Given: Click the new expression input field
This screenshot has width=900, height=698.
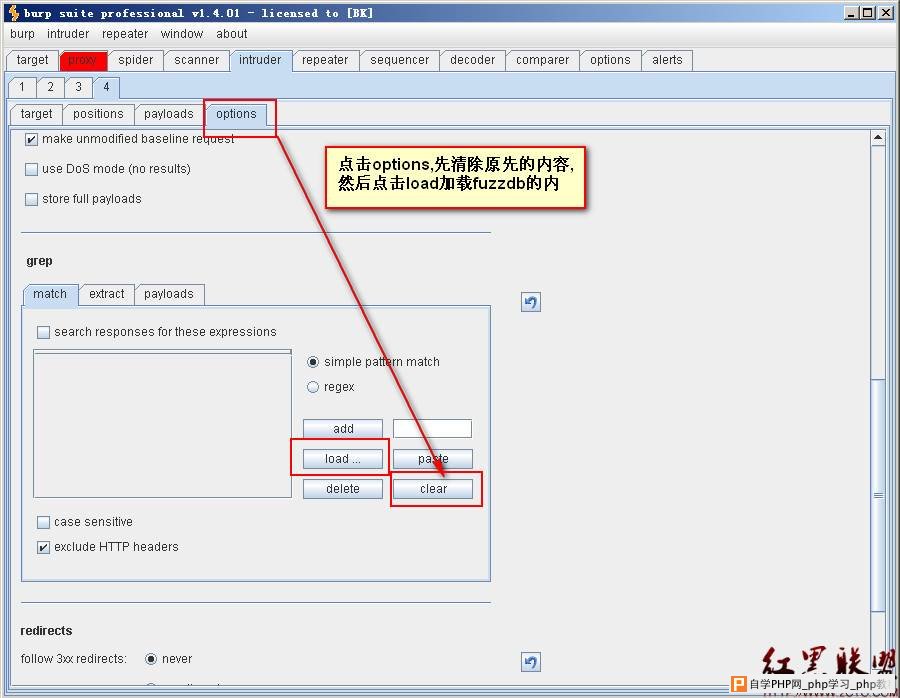Looking at the screenshot, I should point(432,428).
